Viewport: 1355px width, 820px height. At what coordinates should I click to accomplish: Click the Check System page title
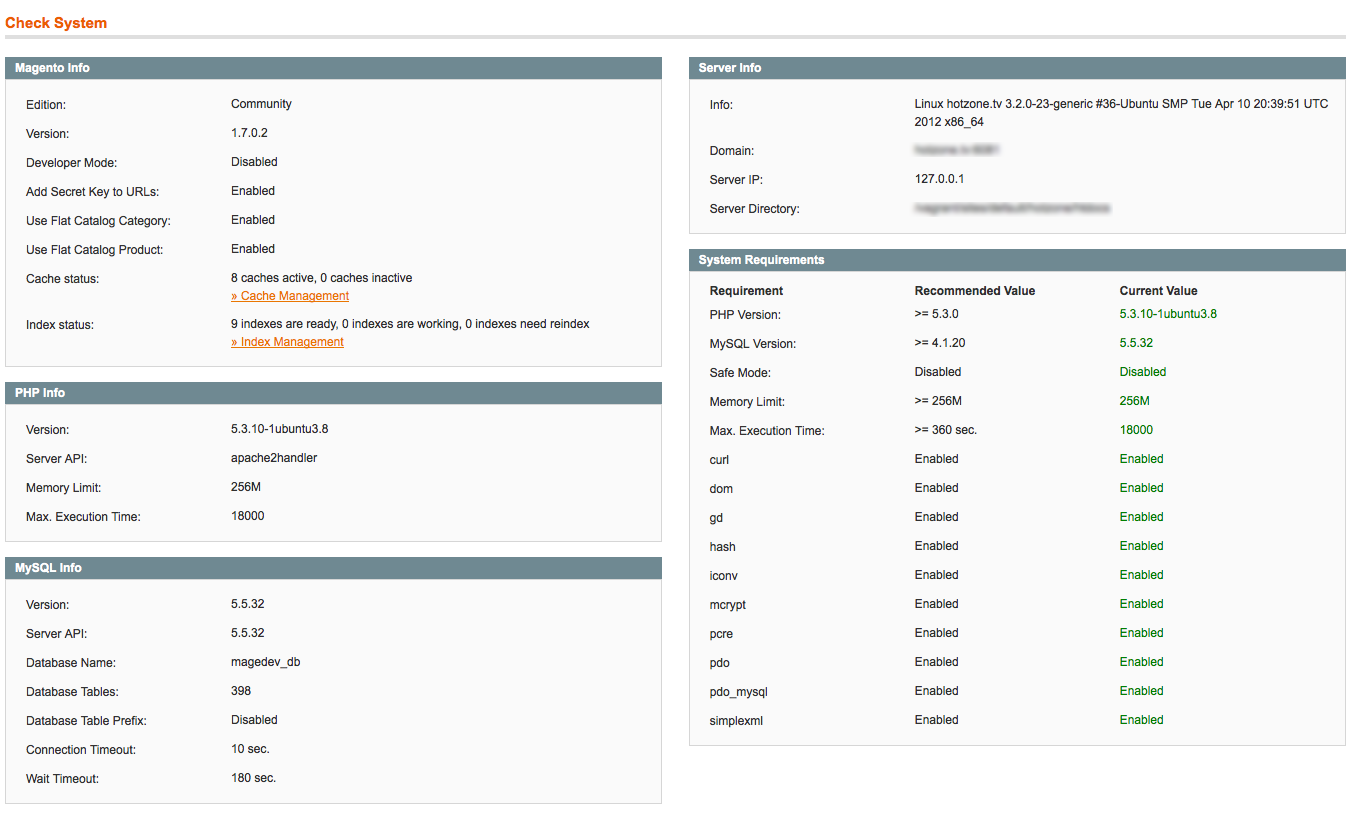(x=56, y=23)
